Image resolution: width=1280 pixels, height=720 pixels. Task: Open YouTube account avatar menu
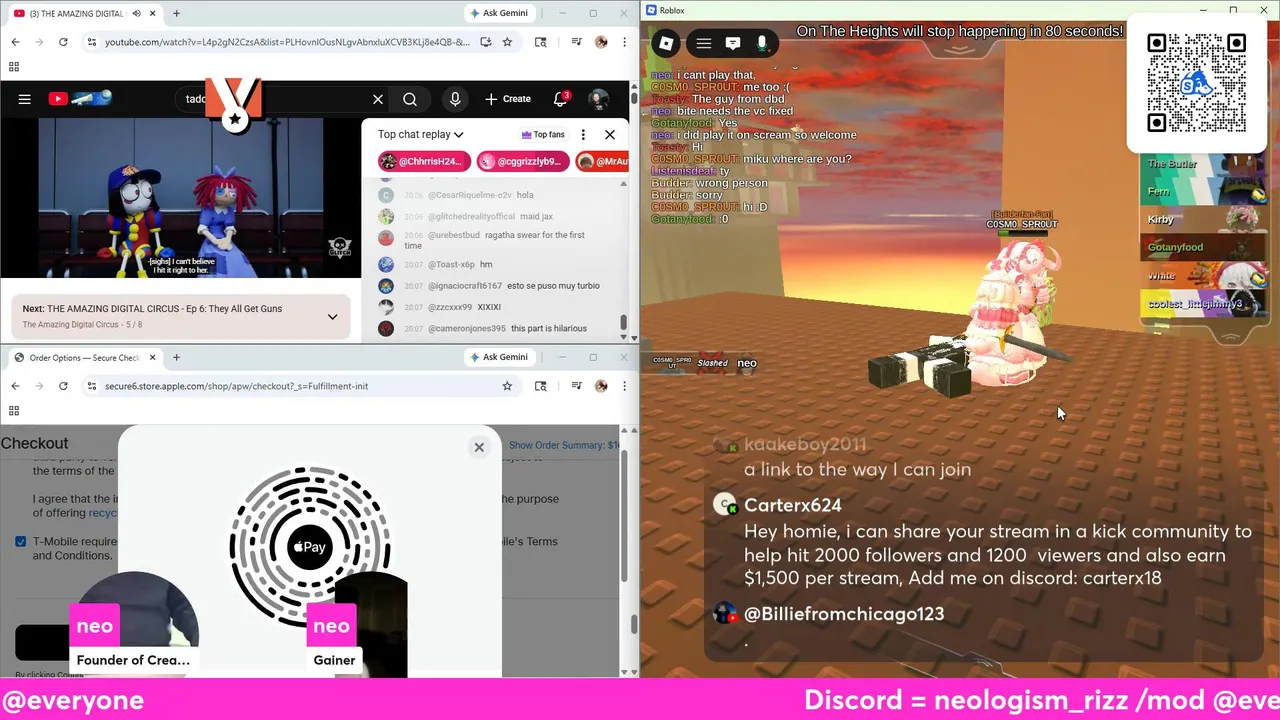598,99
